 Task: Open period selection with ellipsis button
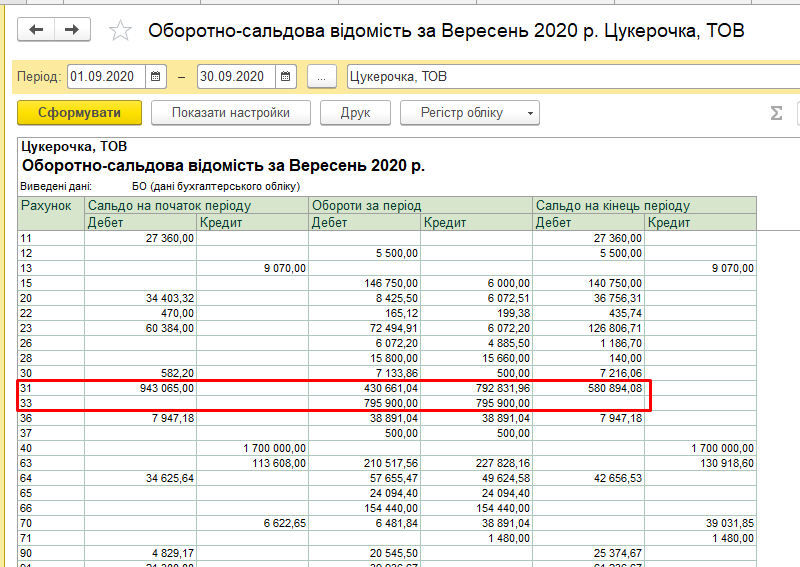click(321, 76)
